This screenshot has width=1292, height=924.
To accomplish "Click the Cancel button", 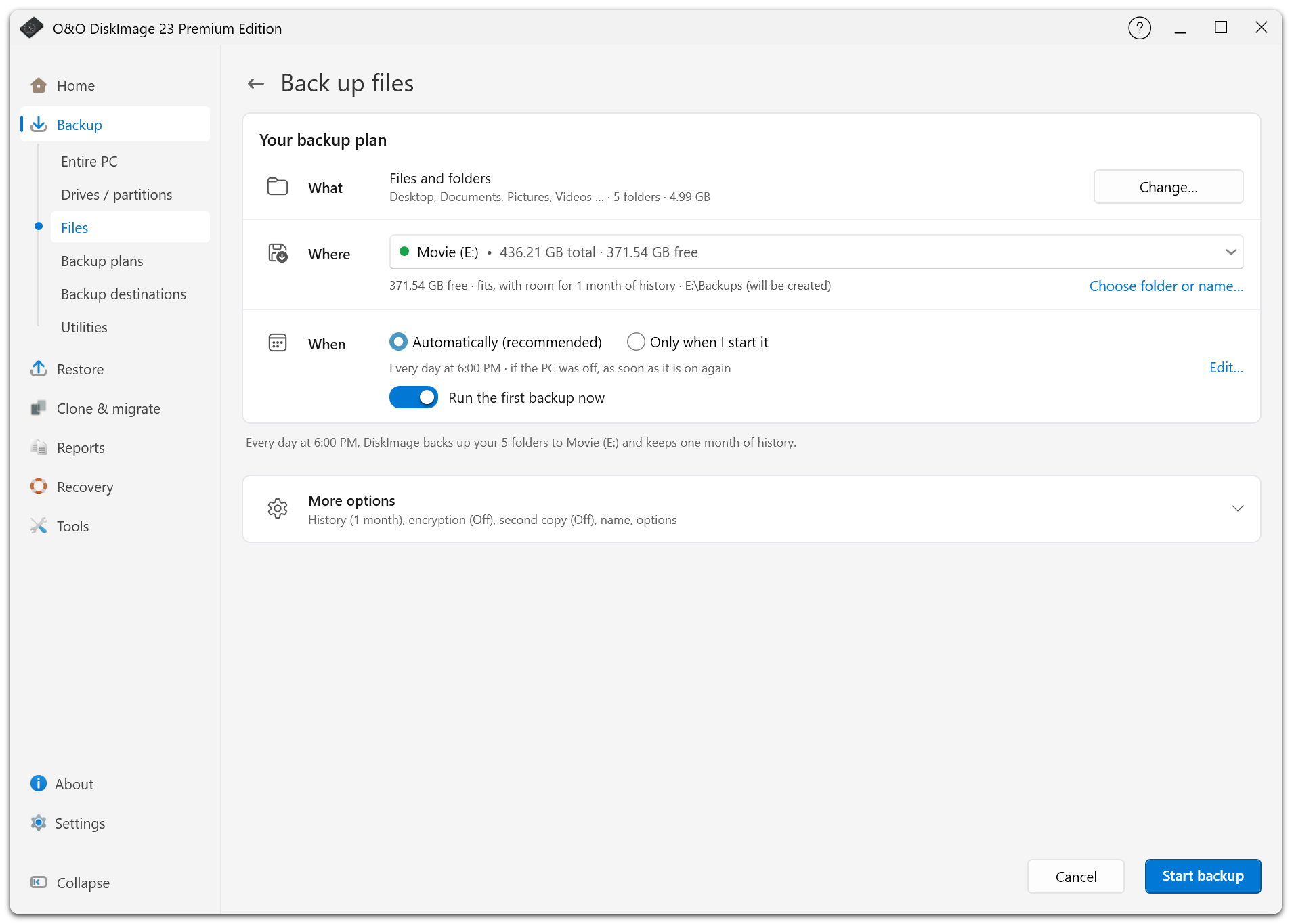I will click(x=1076, y=877).
